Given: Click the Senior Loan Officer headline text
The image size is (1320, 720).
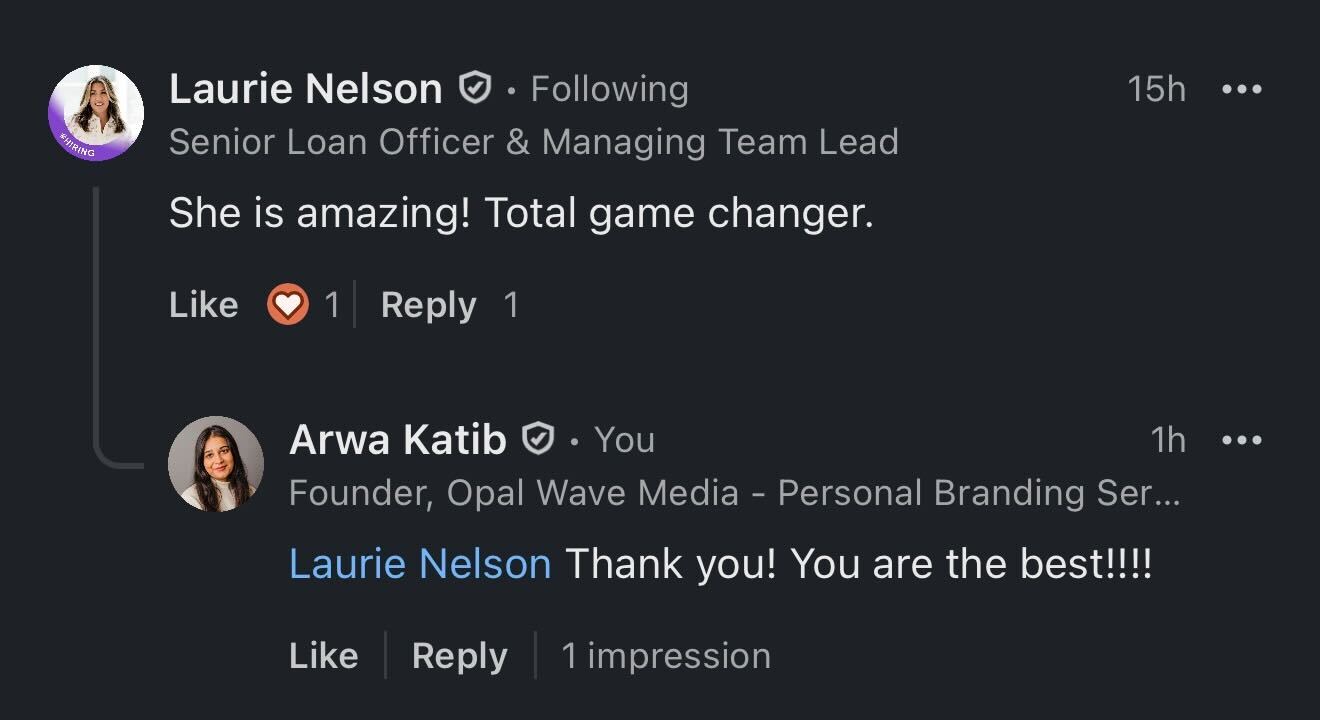Looking at the screenshot, I should tap(533, 142).
